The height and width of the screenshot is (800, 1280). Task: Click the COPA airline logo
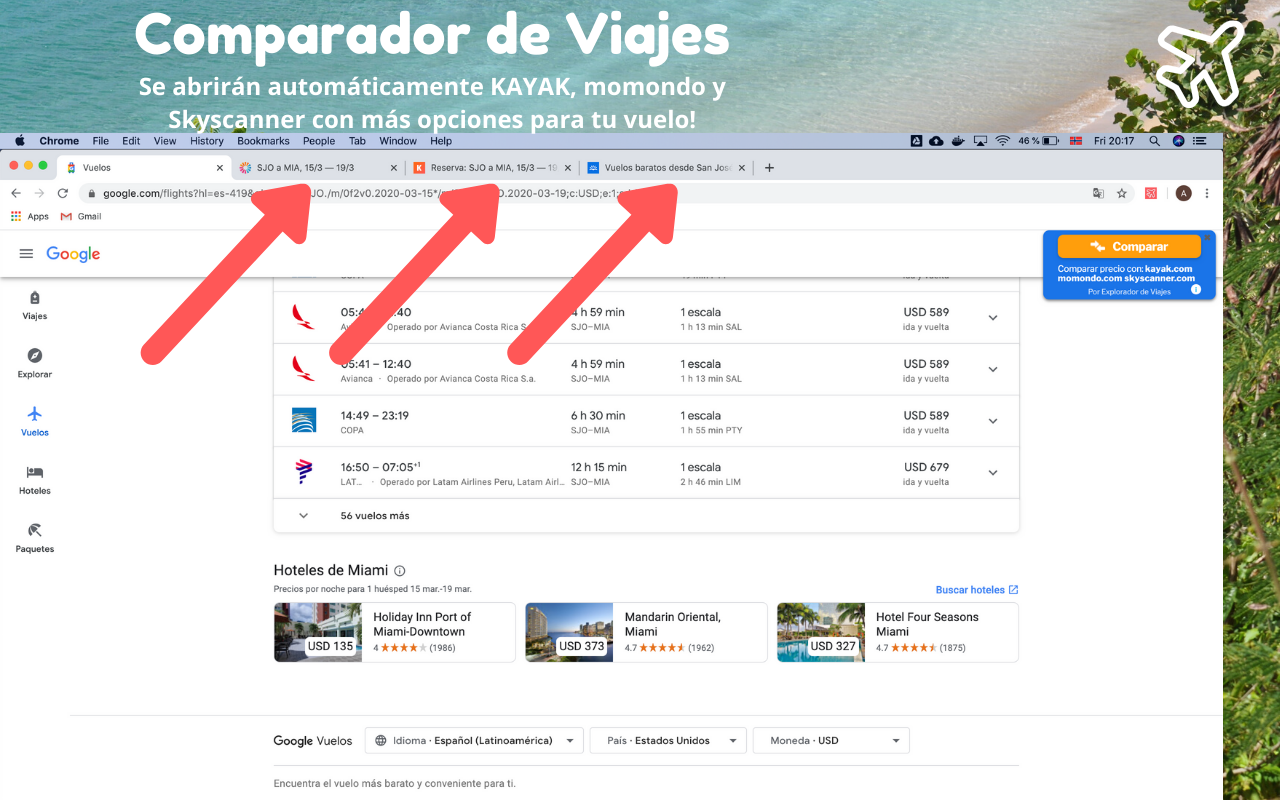click(304, 421)
